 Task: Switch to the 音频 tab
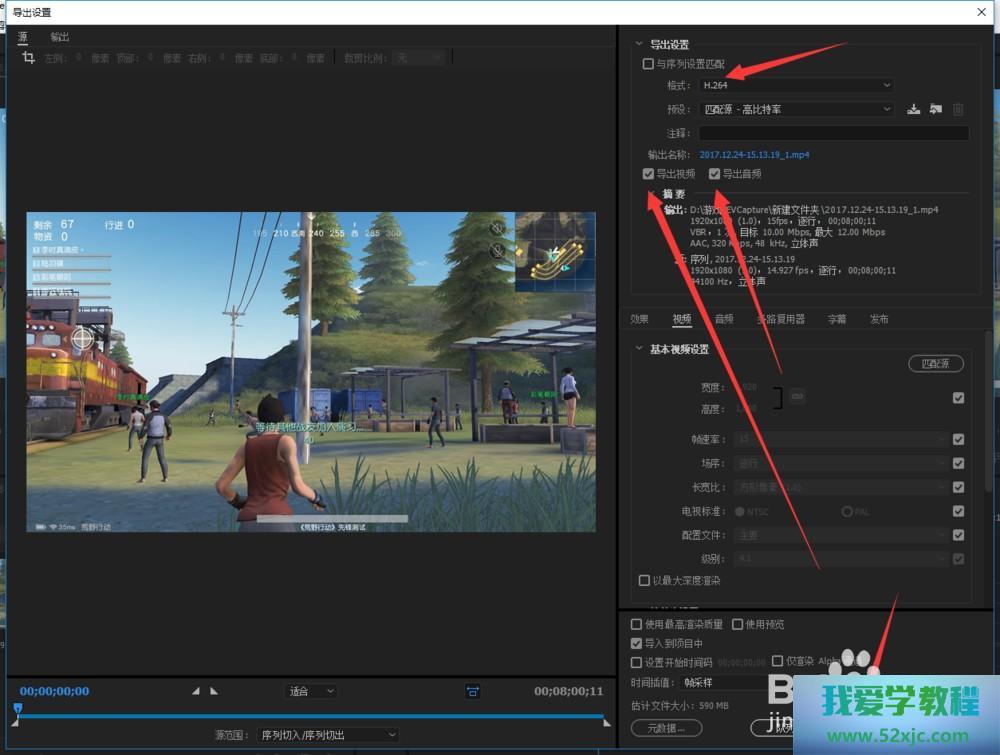click(724, 319)
